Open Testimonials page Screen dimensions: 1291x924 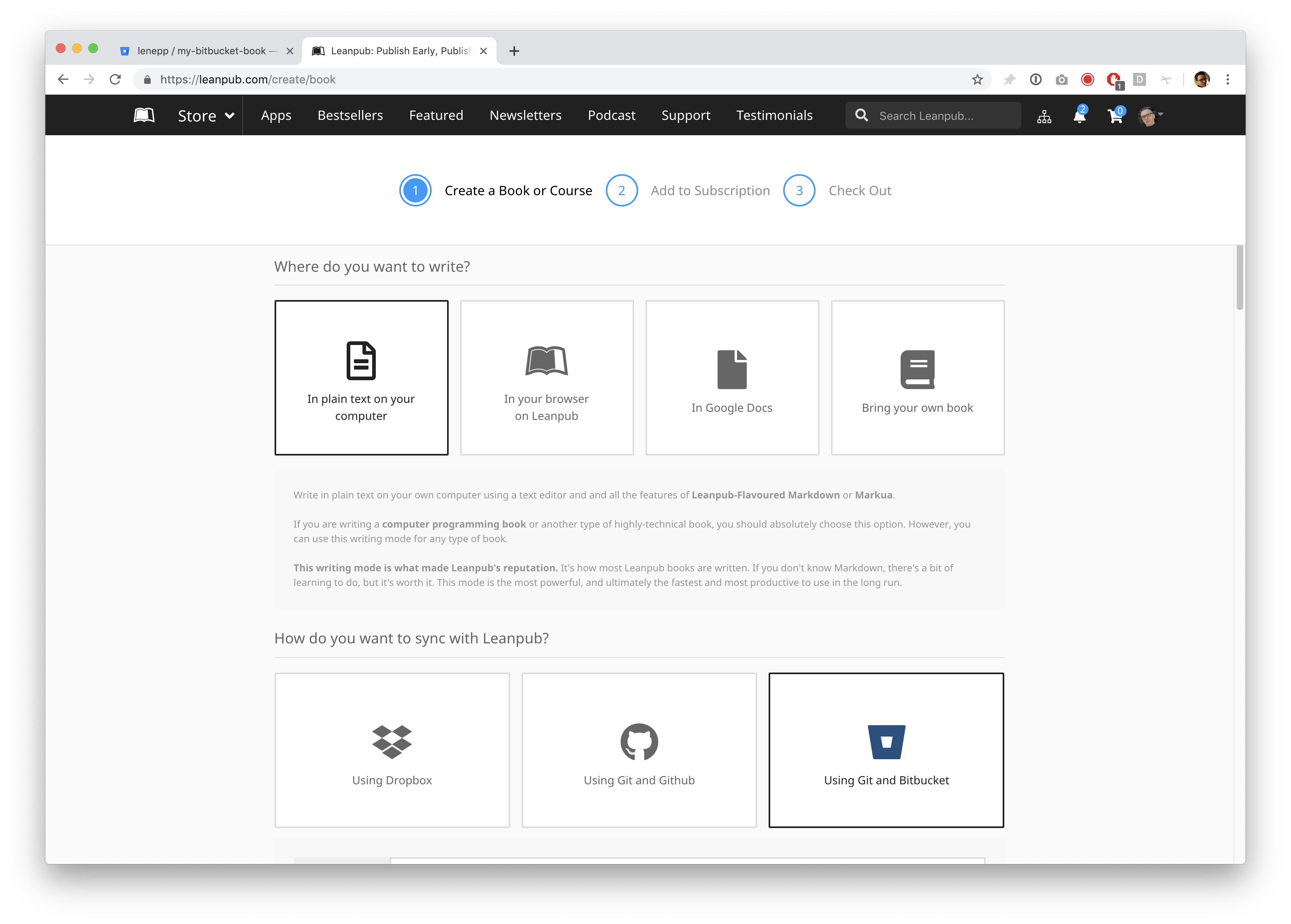pyautogui.click(x=774, y=115)
